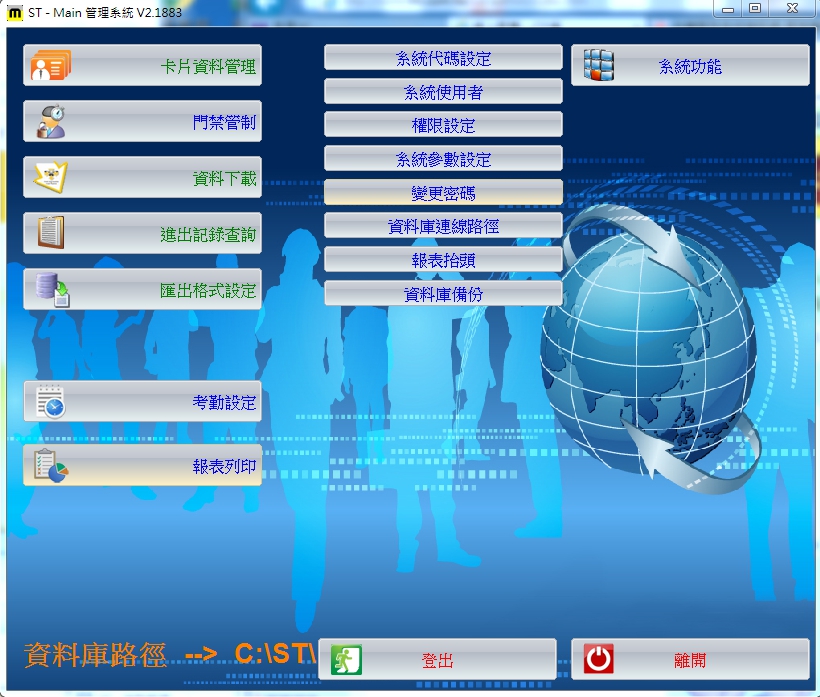The image size is (820, 697).
Task: Click the envelope icon beside 資料下載
Action: coord(50,178)
